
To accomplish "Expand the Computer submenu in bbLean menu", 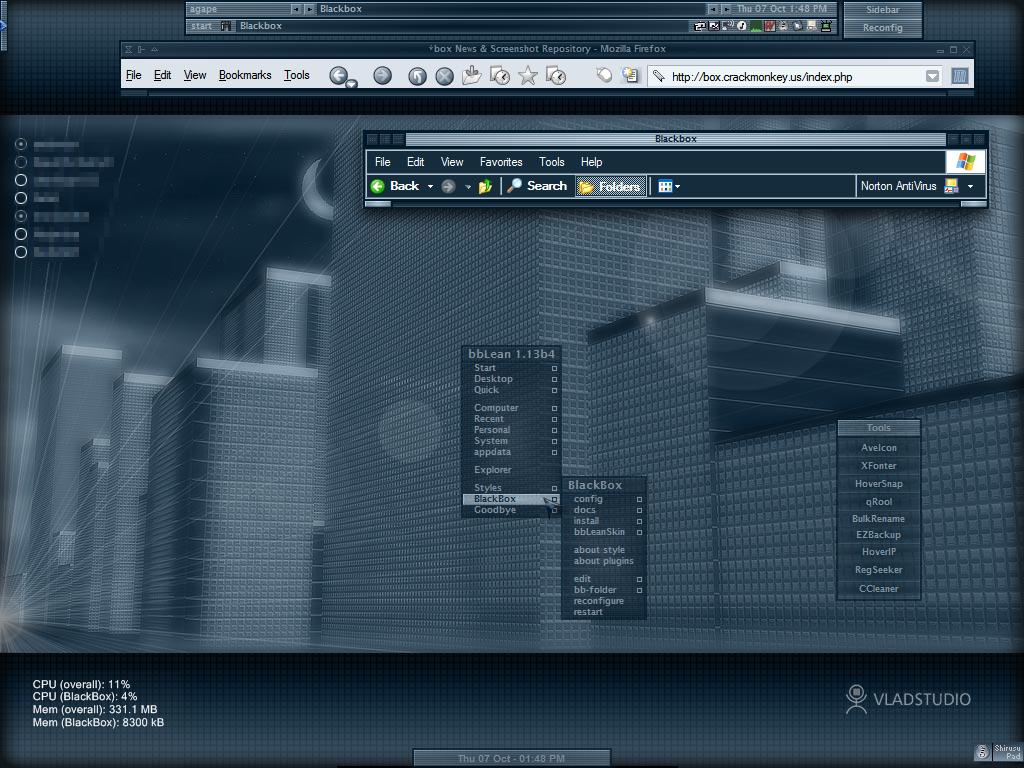I will tap(511, 408).
